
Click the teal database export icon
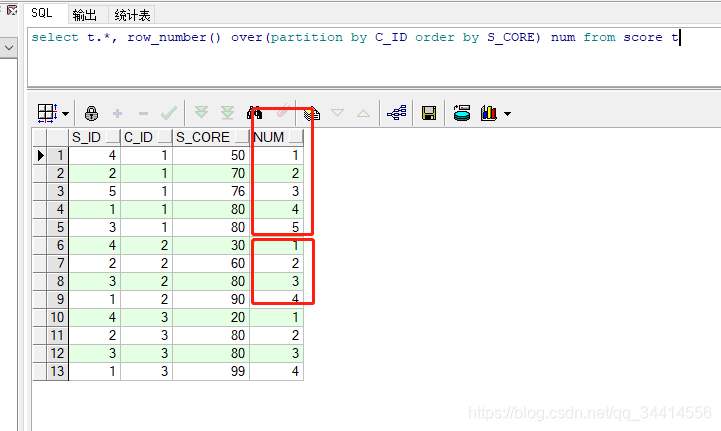click(462, 113)
